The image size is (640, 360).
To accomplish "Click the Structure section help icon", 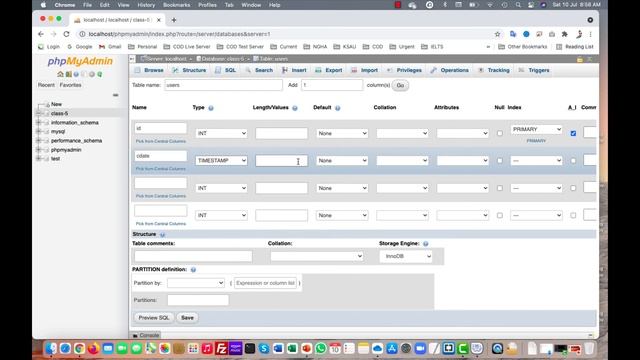I will tap(162, 235).
